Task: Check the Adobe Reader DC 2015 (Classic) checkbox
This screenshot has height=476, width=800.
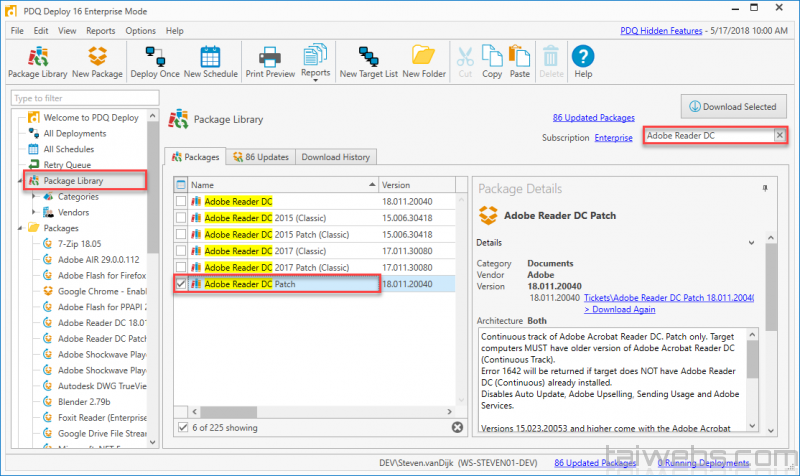Action: 181,218
